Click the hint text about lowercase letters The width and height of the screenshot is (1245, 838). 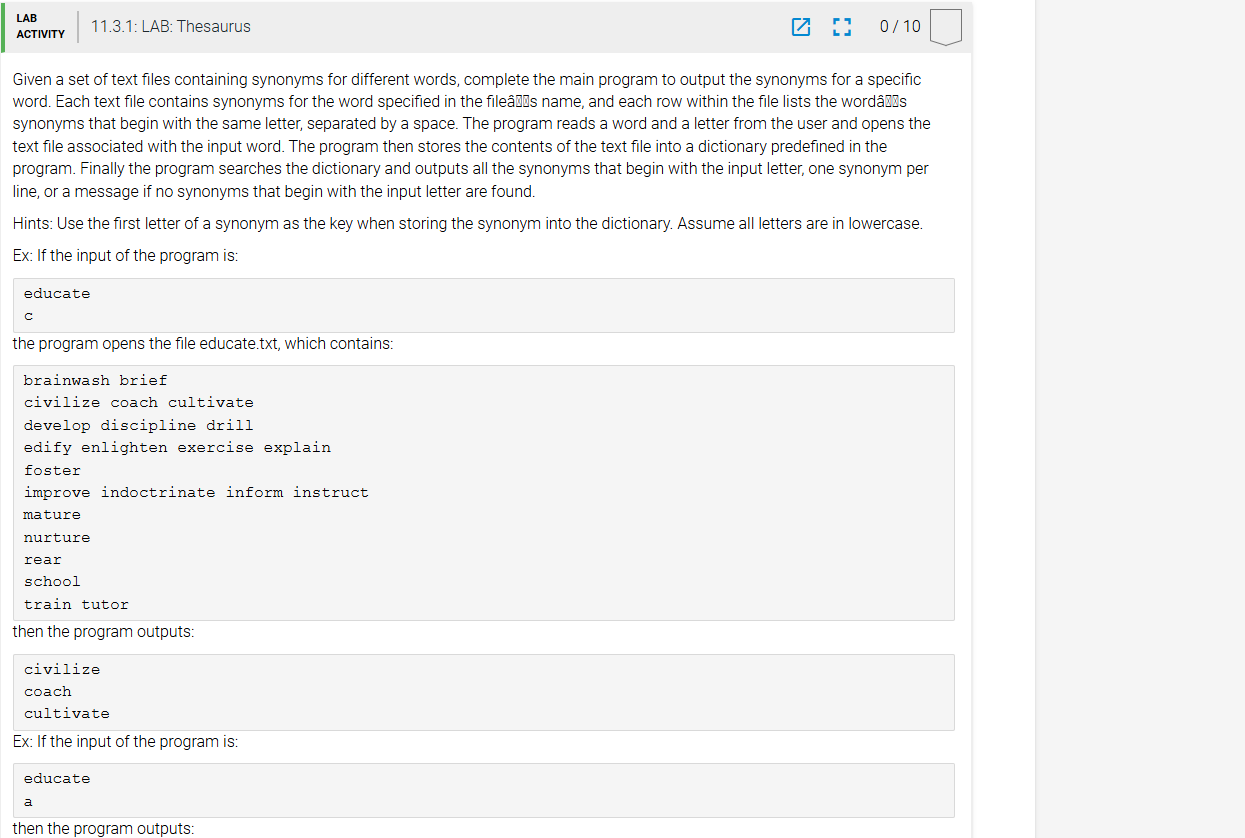[466, 223]
